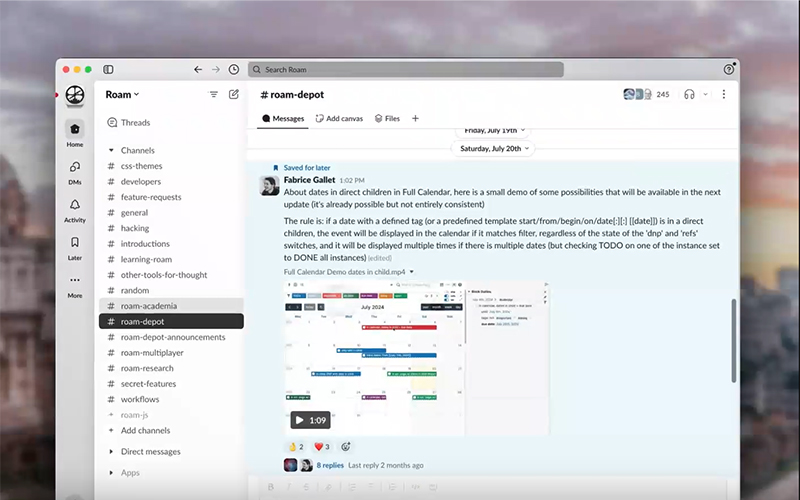The width and height of the screenshot is (800, 500).
Task: Click the compose new message icon
Action: coord(234,94)
